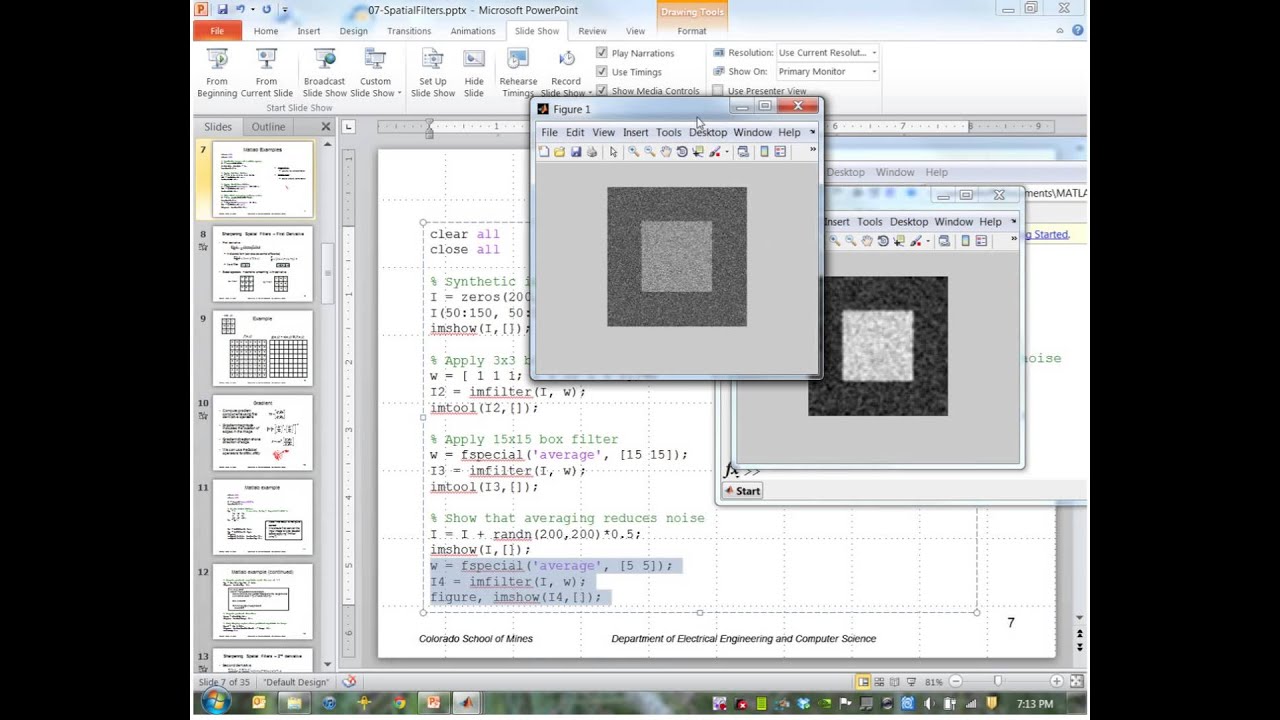Click PowerPoint Save icon in quick access toolbar
Screen dimensions: 1280x720
[222, 9]
